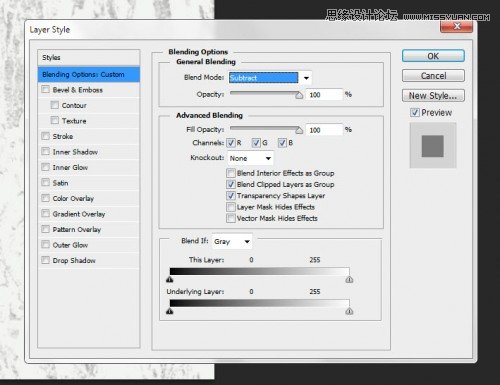Image resolution: width=500 pixels, height=385 pixels.
Task: Click the gray preview thumbnail swatch
Action: [x=433, y=146]
